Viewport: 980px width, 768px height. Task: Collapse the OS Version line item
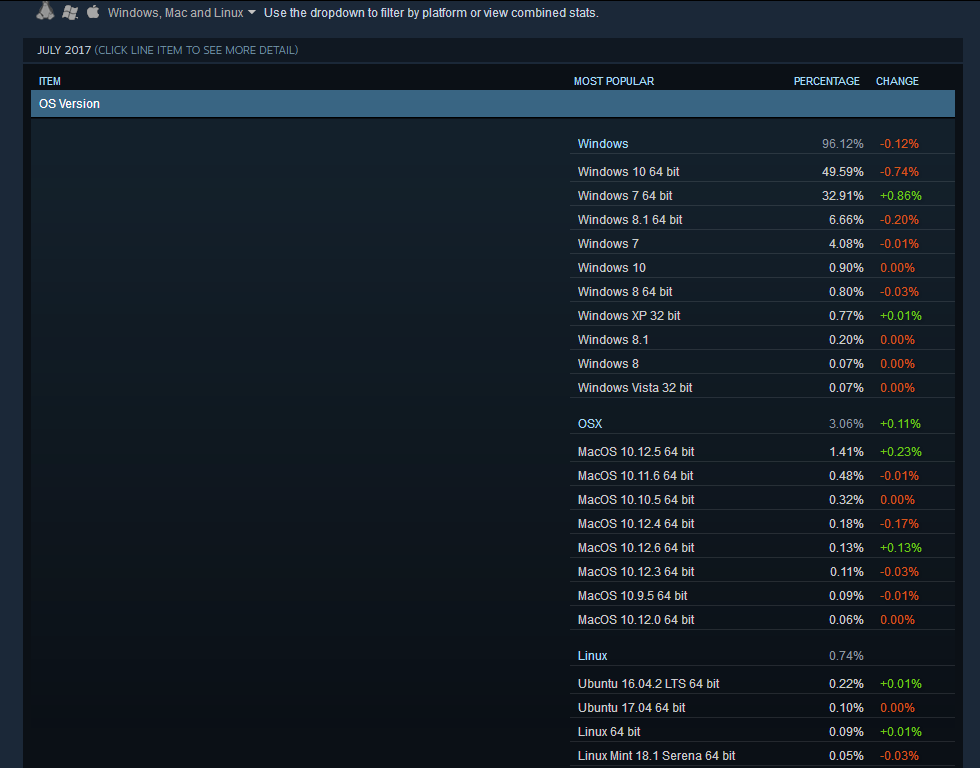492,104
